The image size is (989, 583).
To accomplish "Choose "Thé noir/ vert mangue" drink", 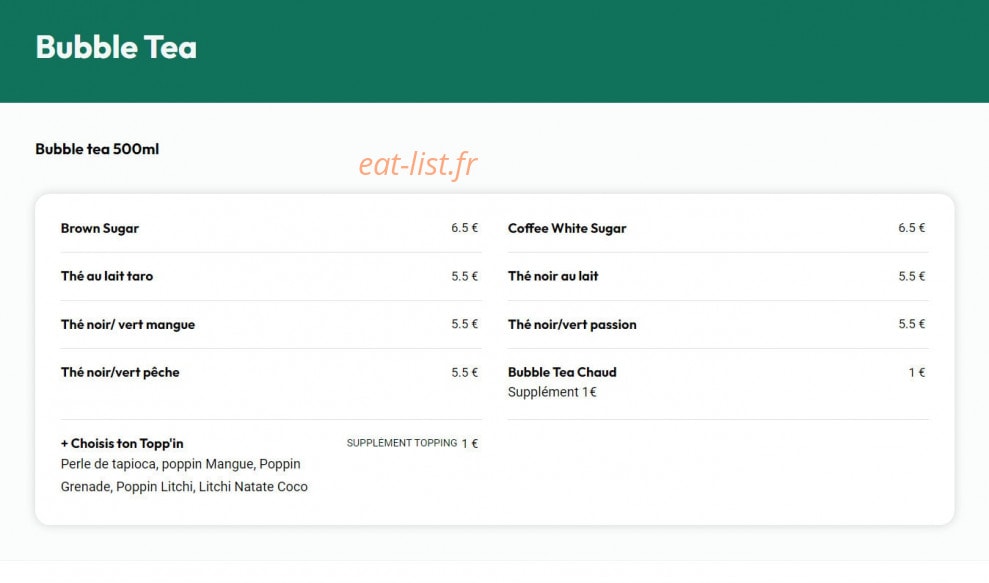I will [128, 325].
